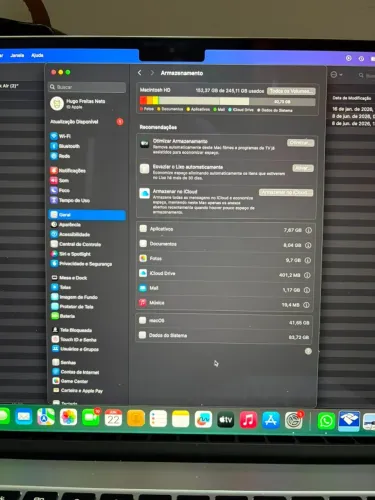Screen dimensions: 375x500
Task: Go forward with the right chevron
Action: coord(152,73)
